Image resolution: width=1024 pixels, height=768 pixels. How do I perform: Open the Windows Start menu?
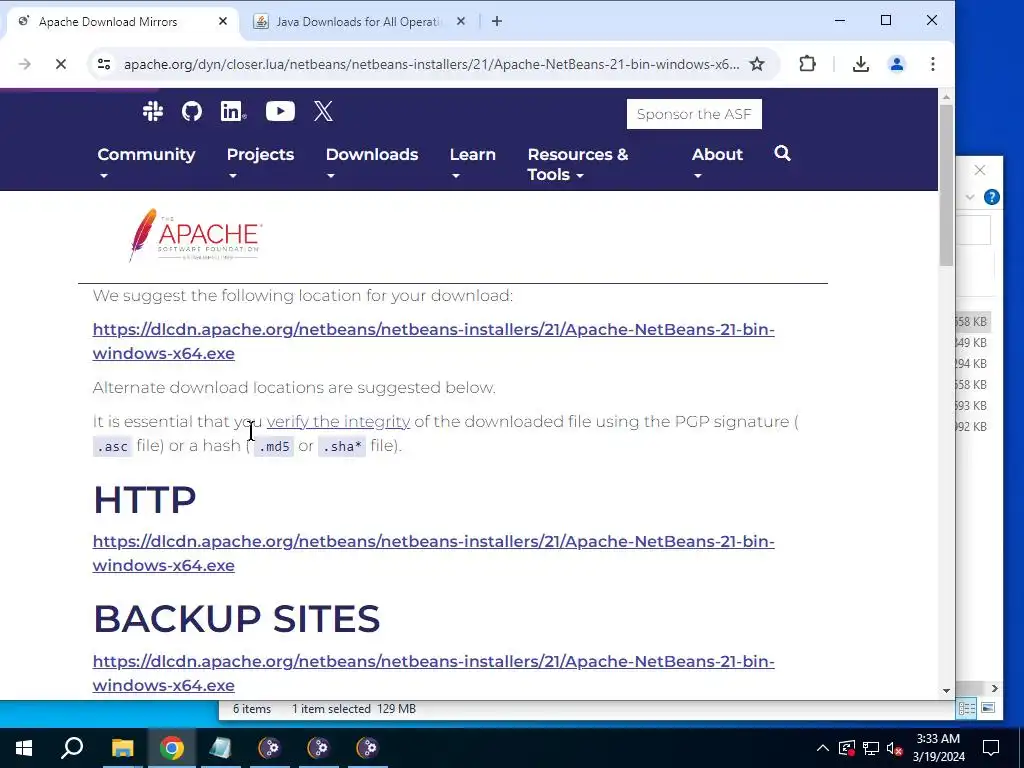(x=24, y=748)
